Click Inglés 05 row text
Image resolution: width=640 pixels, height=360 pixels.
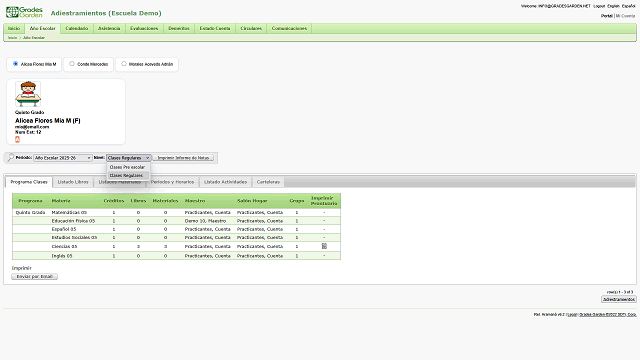point(62,256)
